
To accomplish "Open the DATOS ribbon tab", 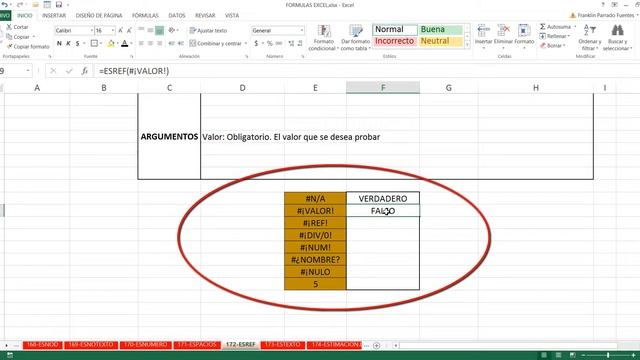I will [177, 16].
